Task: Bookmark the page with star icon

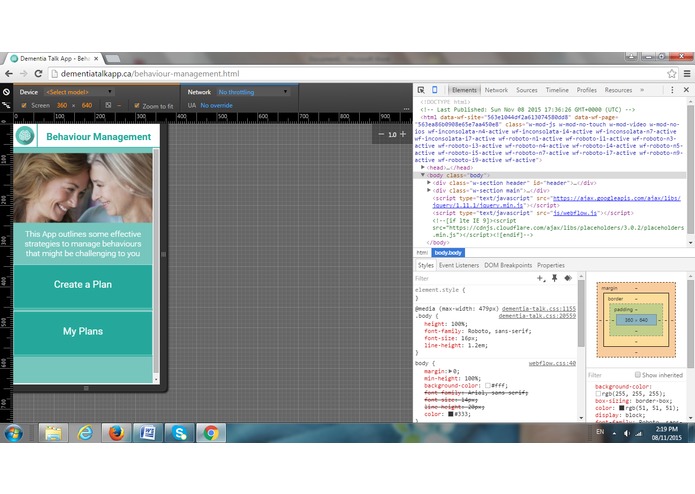Action: 672,74
